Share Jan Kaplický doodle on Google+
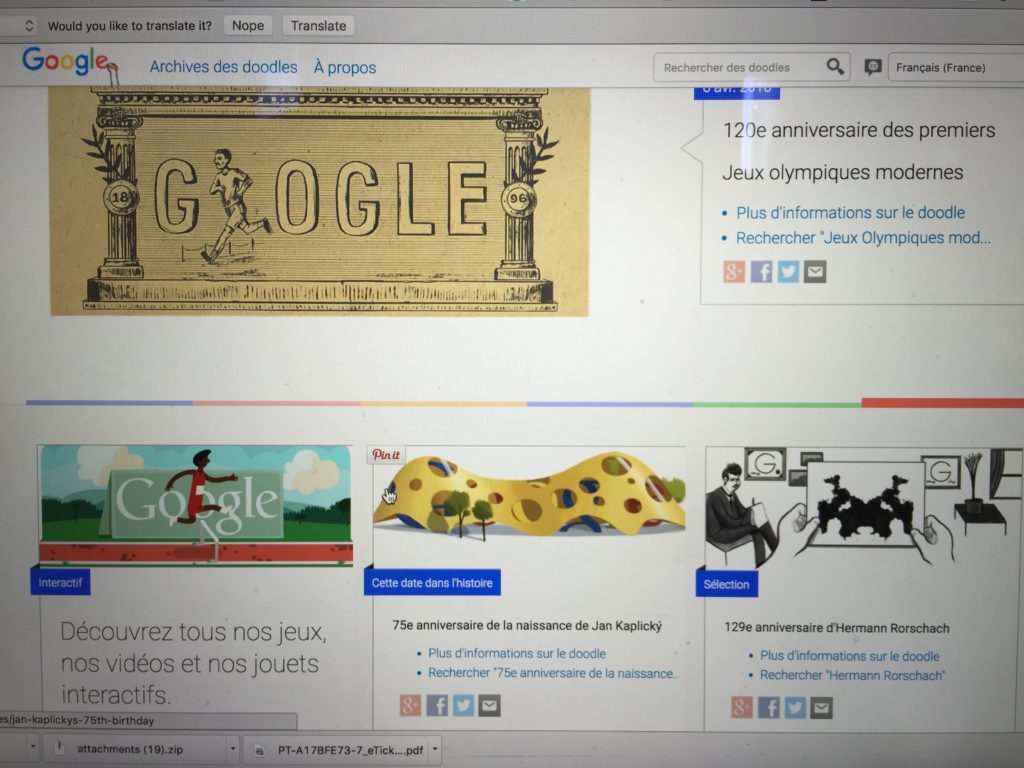This screenshot has height=768, width=1024. [410, 705]
